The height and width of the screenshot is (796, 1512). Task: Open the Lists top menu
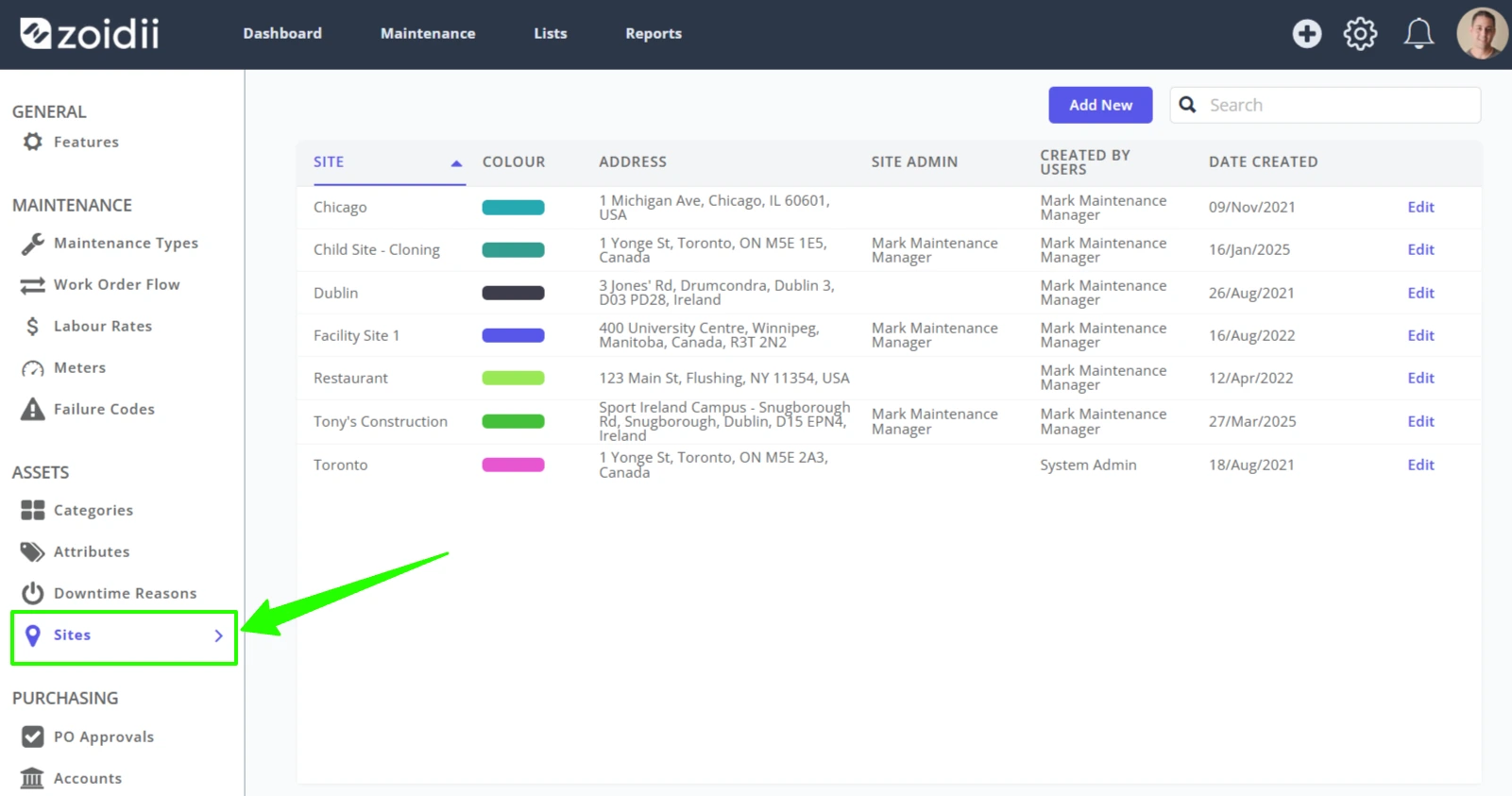coord(551,33)
